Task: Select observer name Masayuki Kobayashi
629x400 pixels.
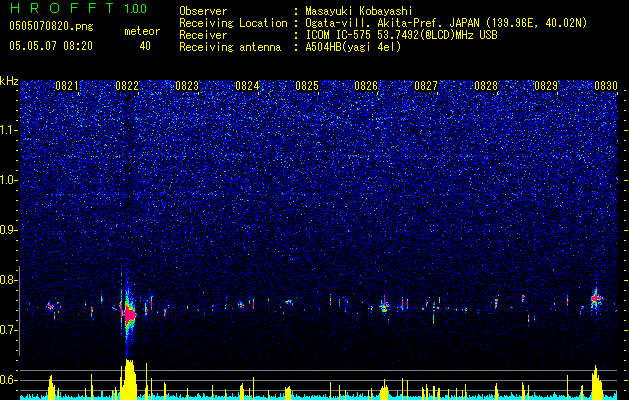Action: click(359, 11)
